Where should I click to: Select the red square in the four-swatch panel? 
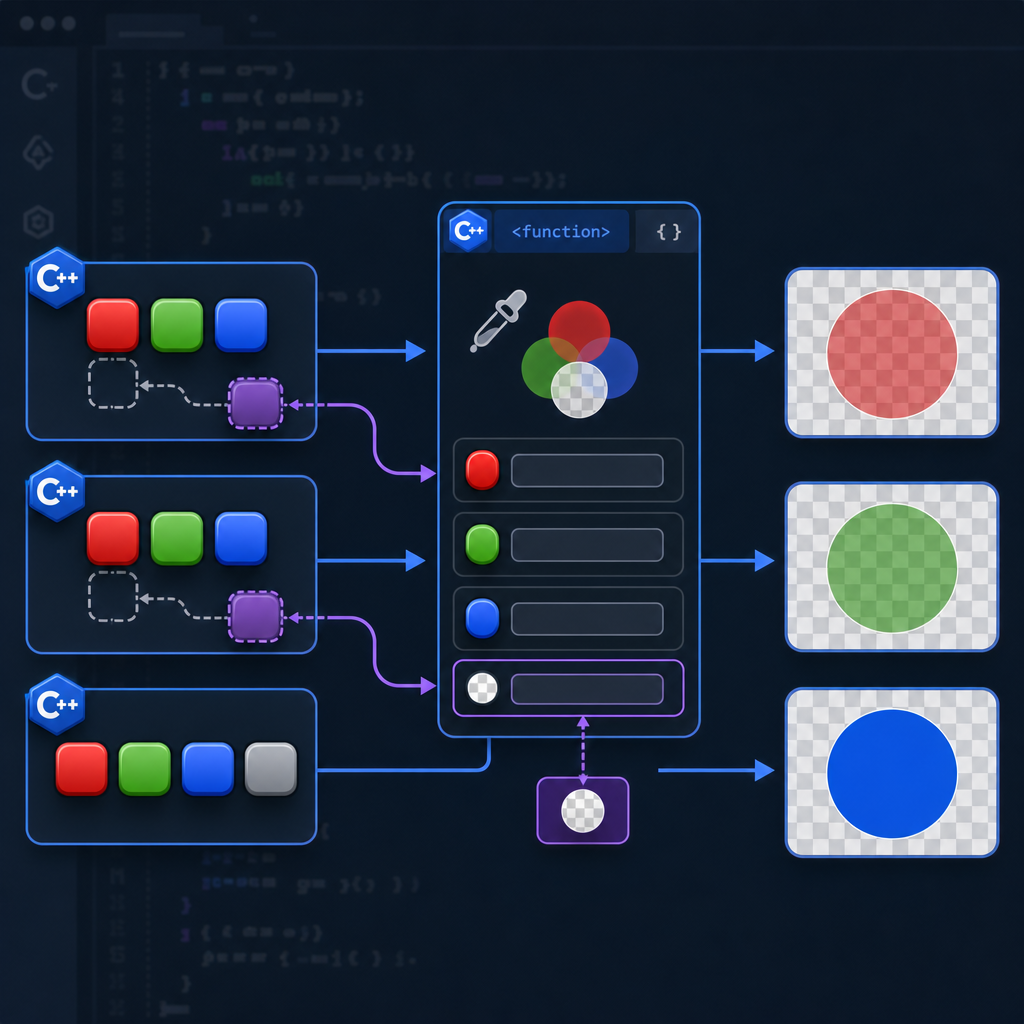(x=82, y=769)
